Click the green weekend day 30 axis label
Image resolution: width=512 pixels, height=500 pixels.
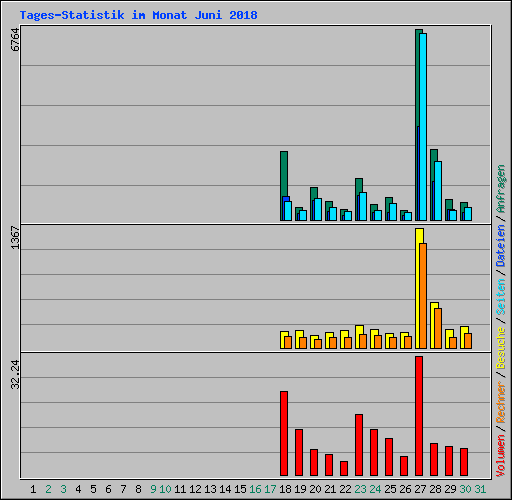(465, 489)
